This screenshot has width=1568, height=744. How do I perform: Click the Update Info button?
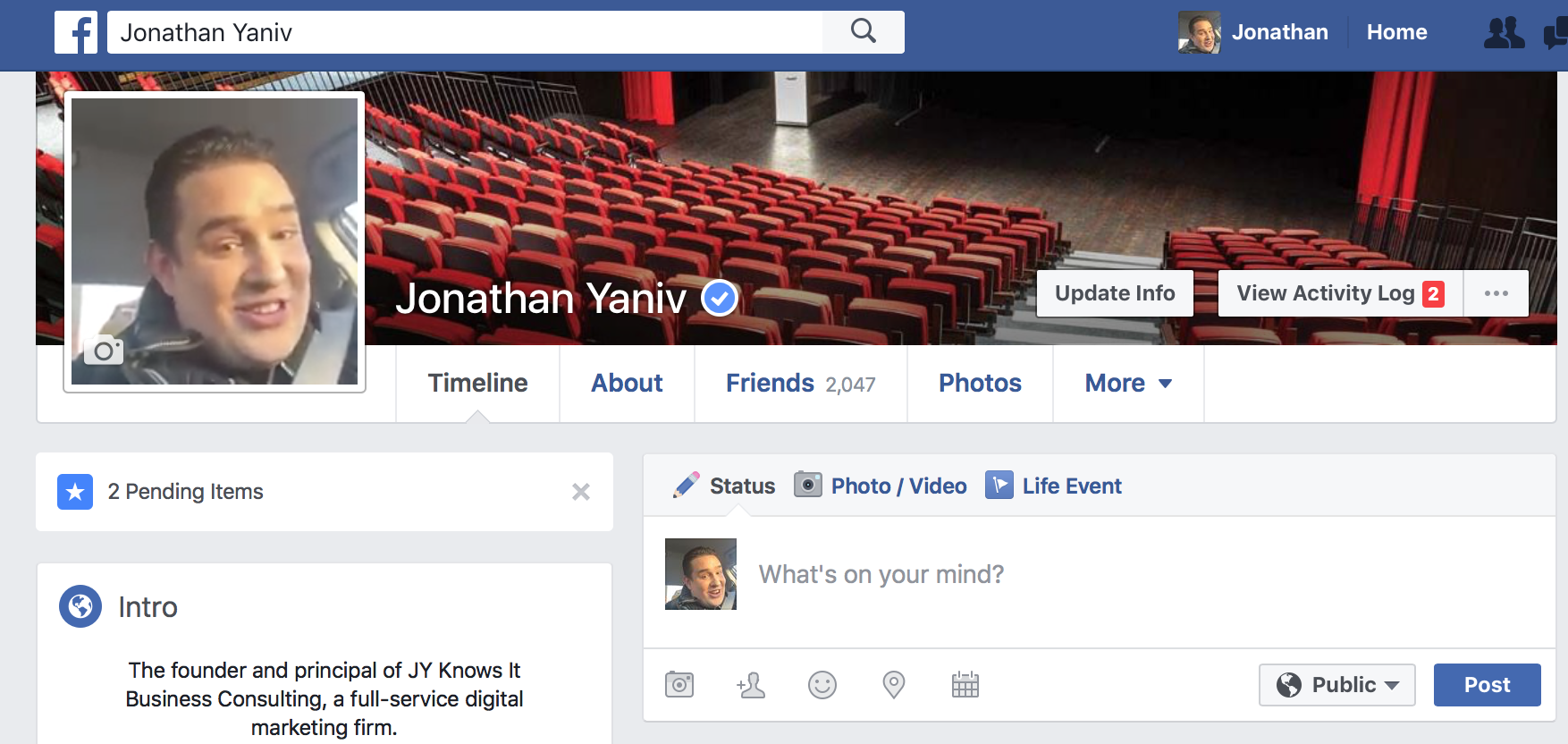(1115, 293)
